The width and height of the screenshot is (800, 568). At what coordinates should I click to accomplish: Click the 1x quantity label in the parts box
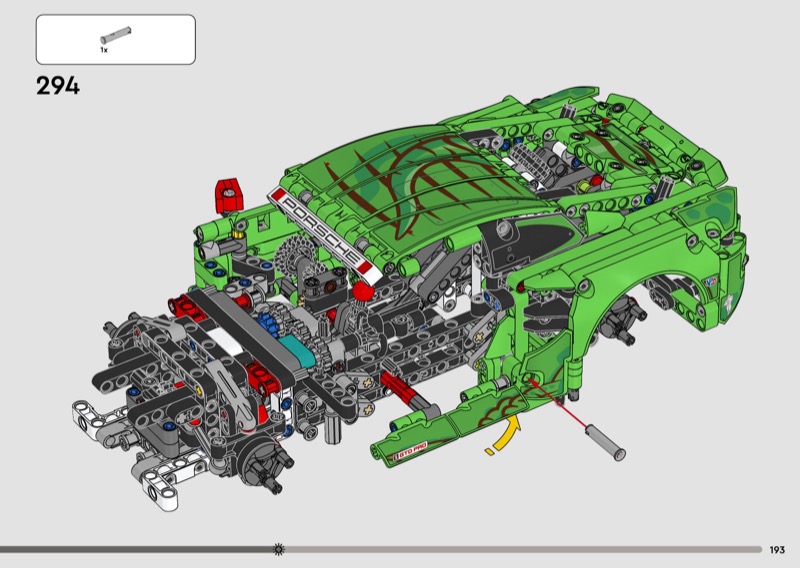click(x=103, y=49)
